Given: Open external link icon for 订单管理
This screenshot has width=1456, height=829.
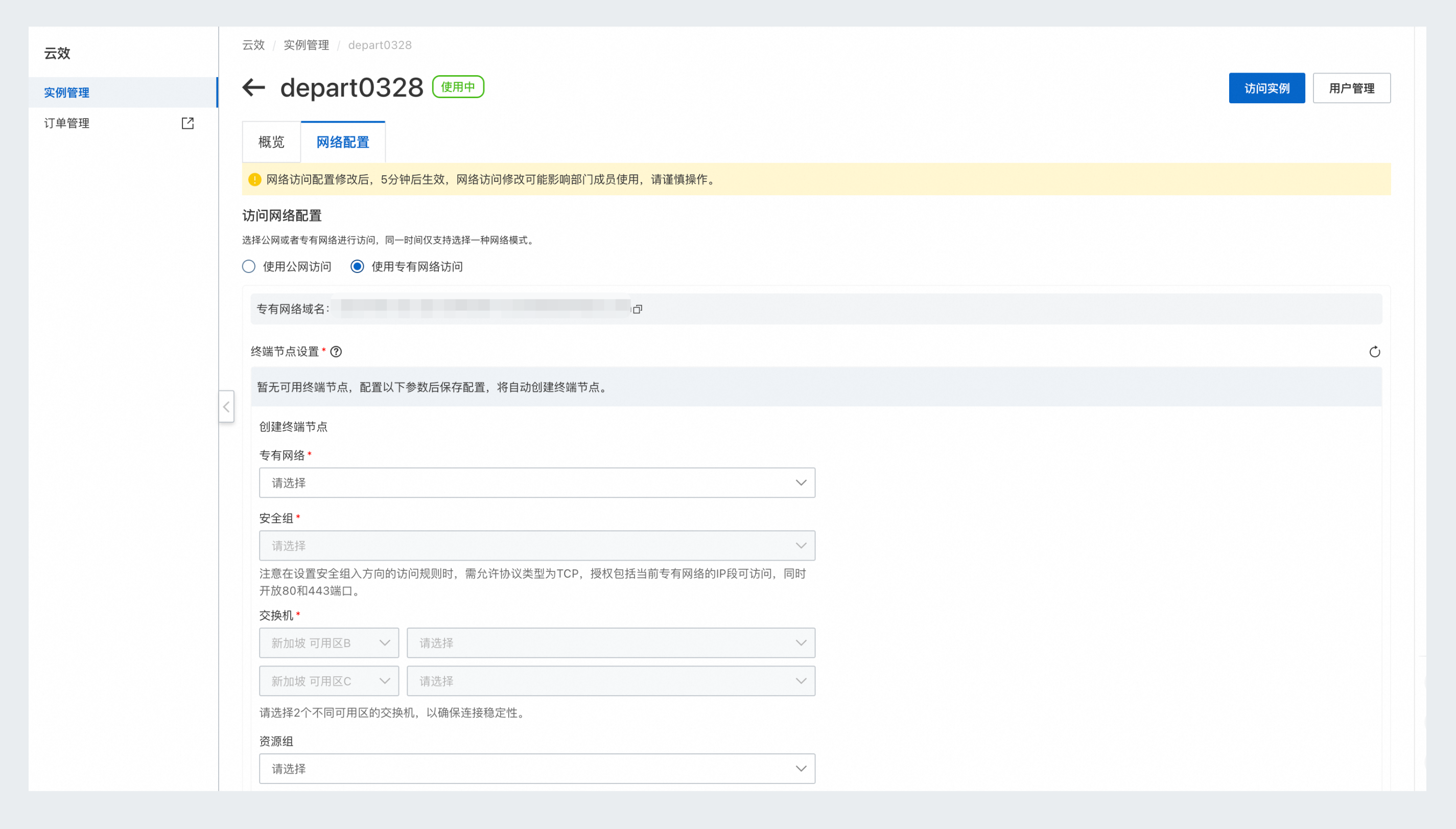Looking at the screenshot, I should (187, 123).
